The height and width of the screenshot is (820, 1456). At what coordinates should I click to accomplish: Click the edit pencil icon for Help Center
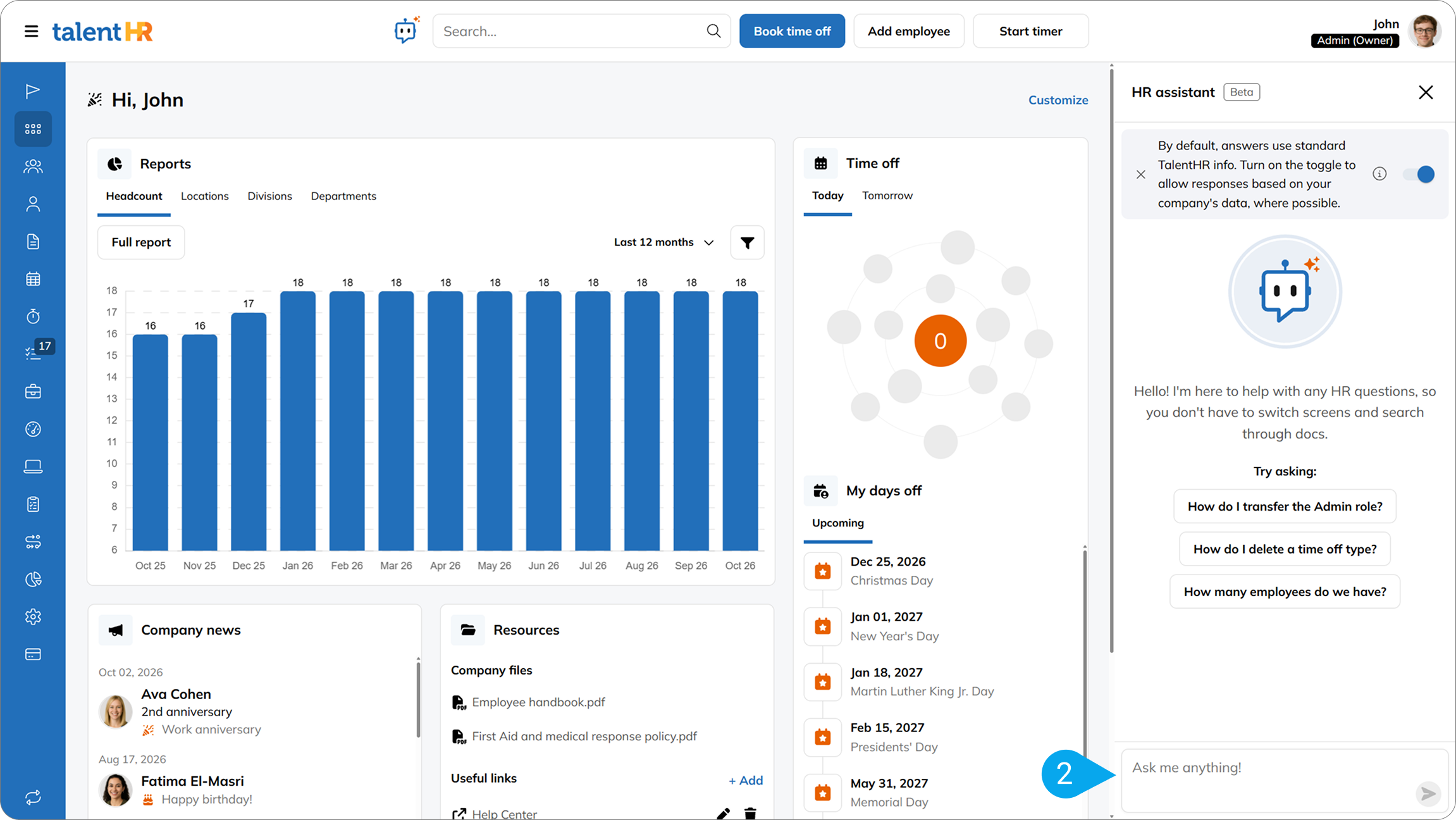(x=723, y=814)
